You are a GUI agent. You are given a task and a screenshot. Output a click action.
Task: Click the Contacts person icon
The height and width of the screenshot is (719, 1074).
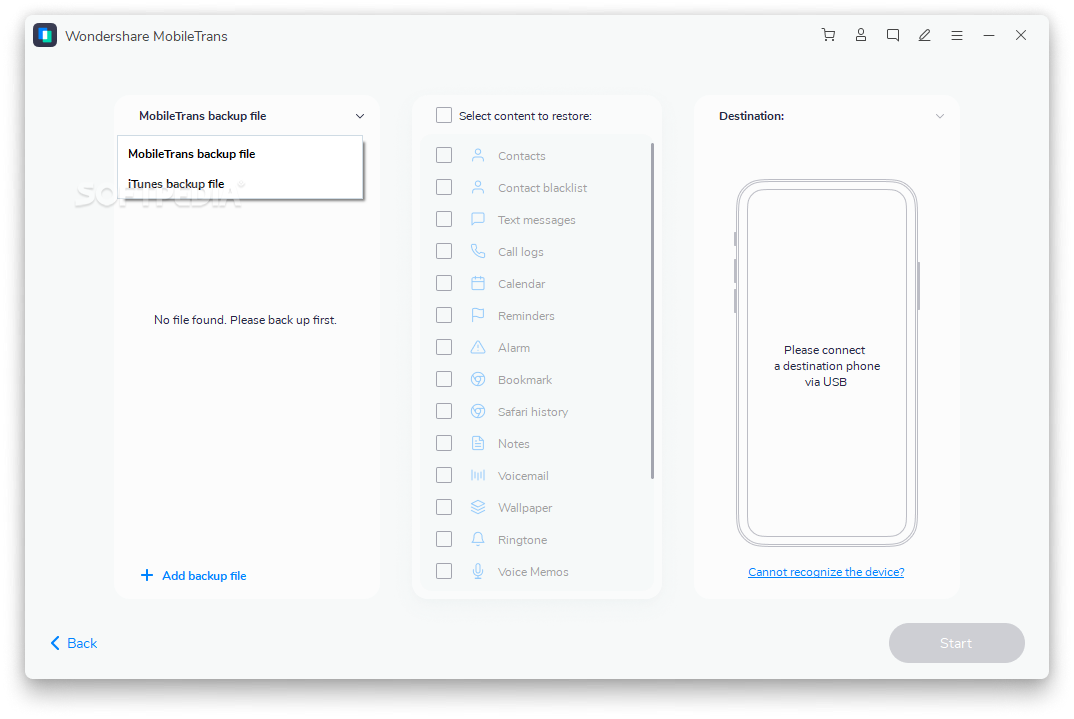pyautogui.click(x=478, y=155)
